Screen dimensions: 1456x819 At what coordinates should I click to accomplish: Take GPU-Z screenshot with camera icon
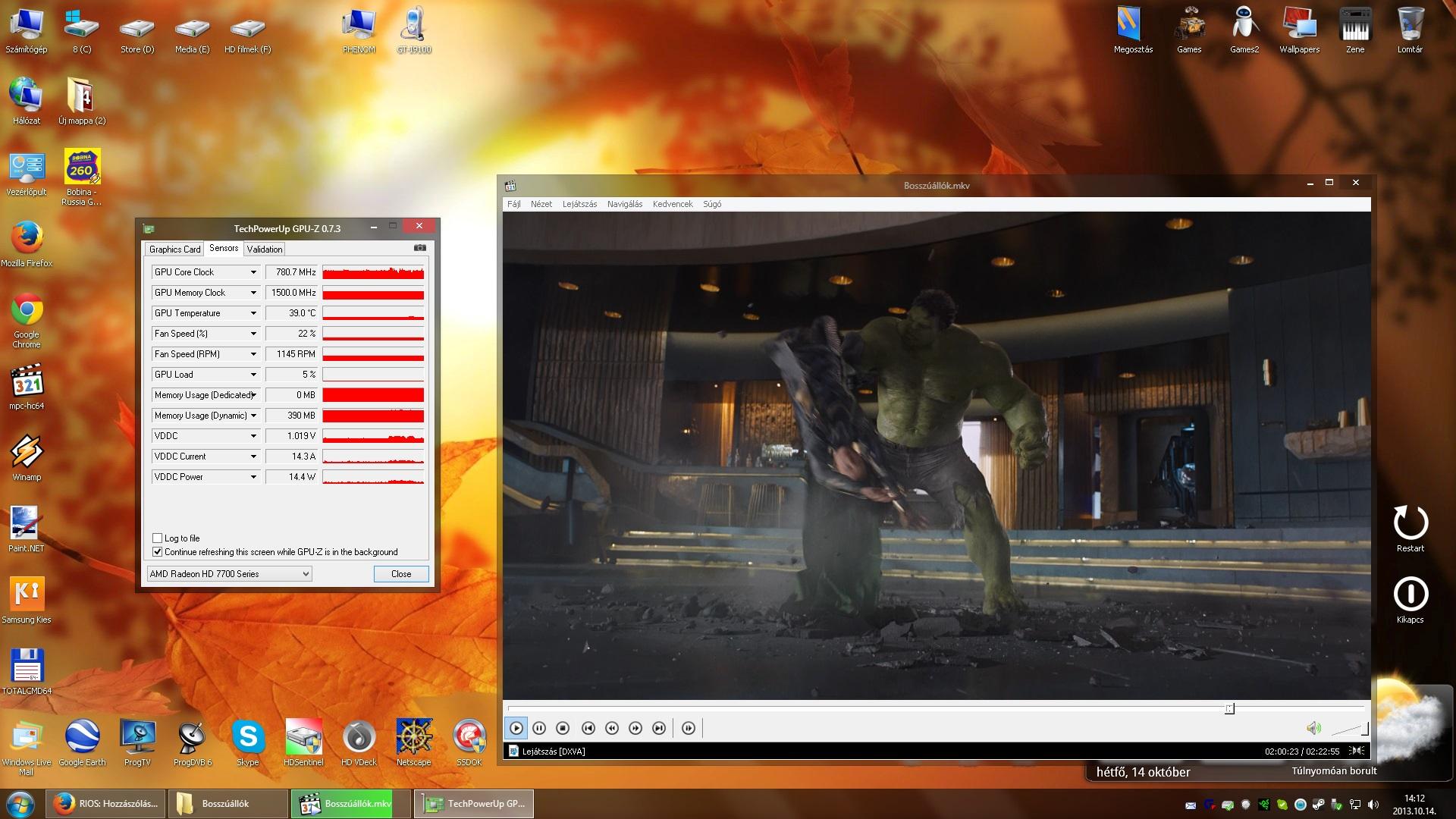click(420, 248)
